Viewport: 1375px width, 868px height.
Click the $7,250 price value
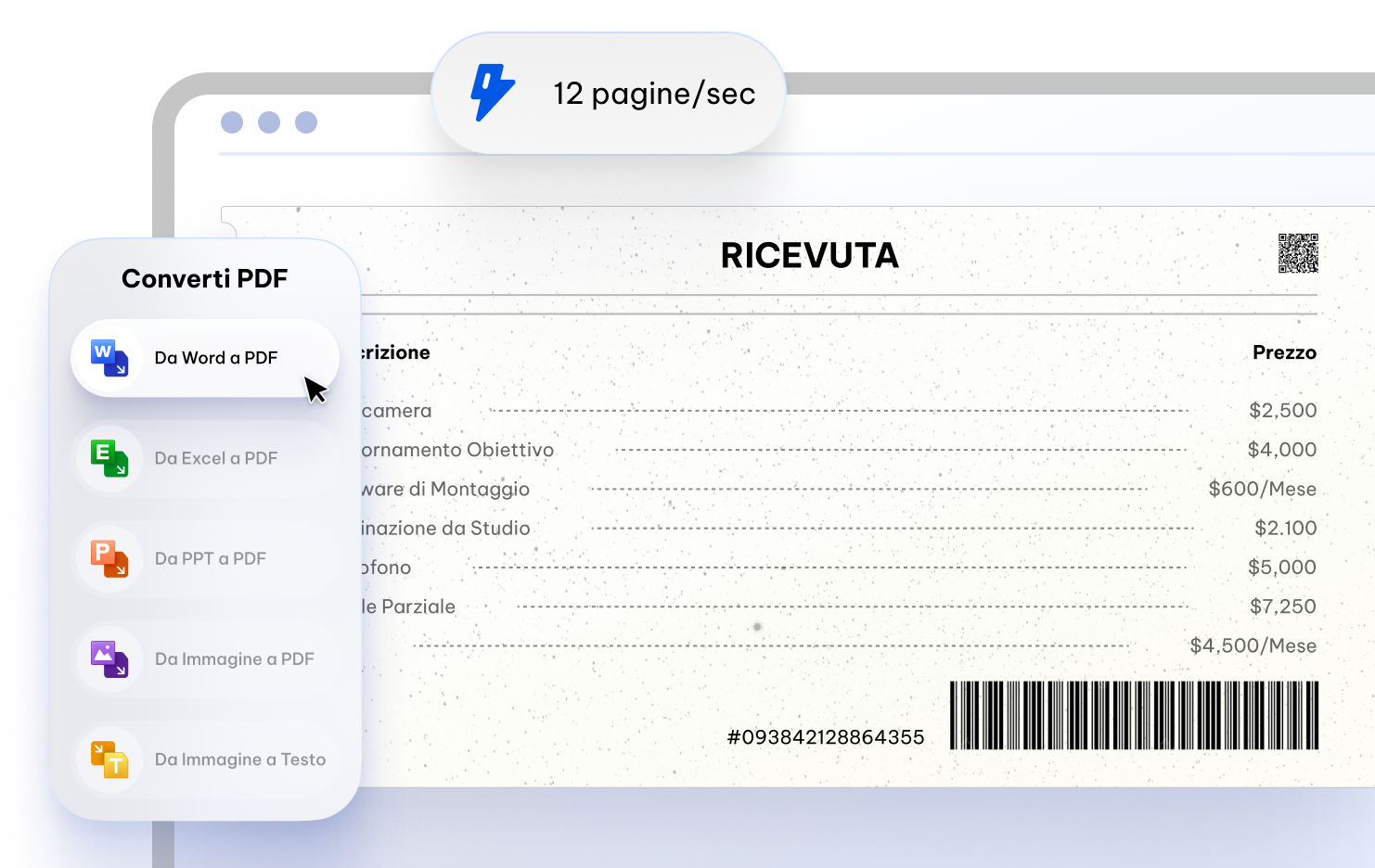pos(1283,606)
